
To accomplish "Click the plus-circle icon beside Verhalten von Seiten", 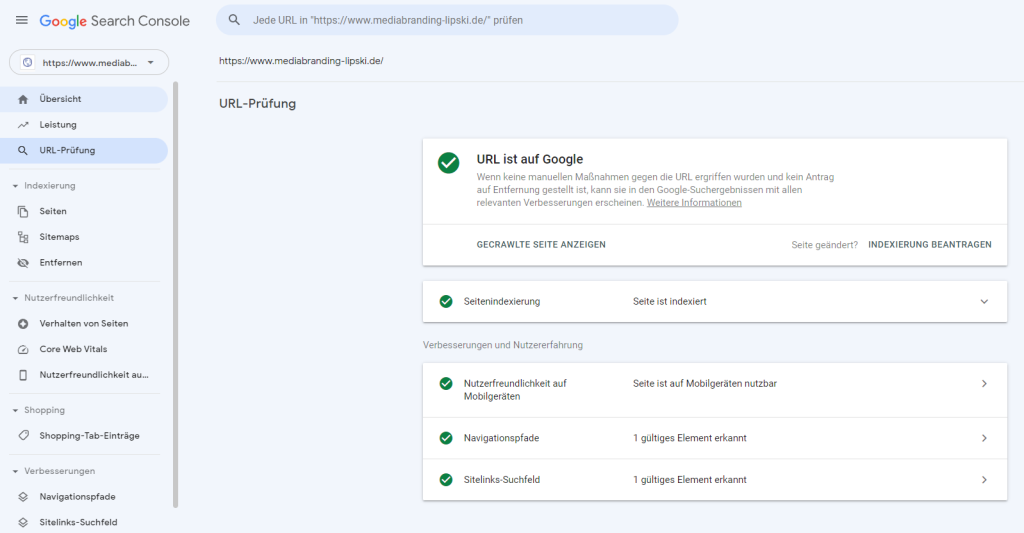I will 23,323.
